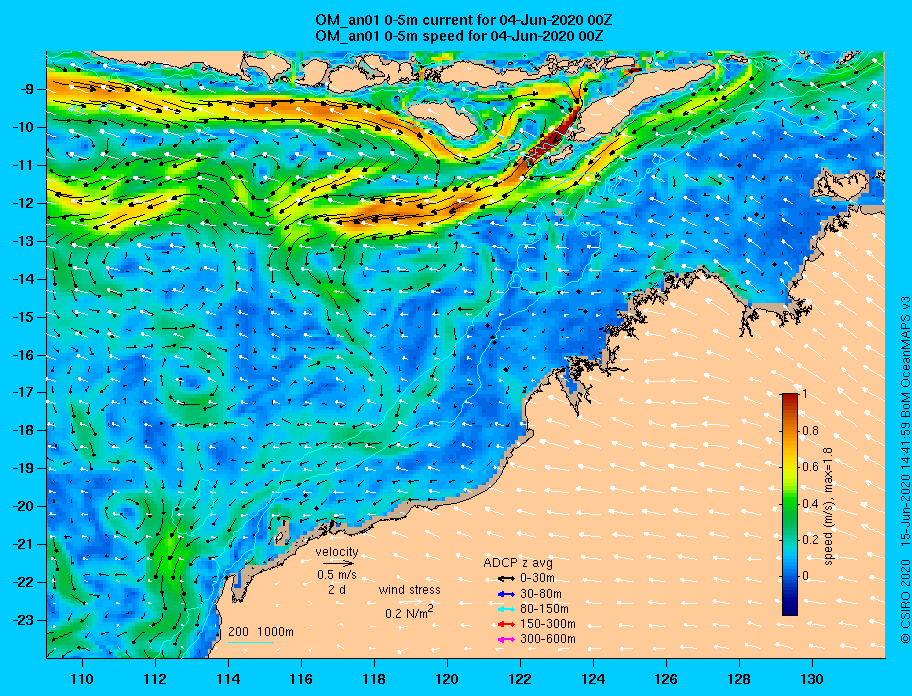Click the colorbar tick label '0'
912x696 pixels.
pos(806,576)
